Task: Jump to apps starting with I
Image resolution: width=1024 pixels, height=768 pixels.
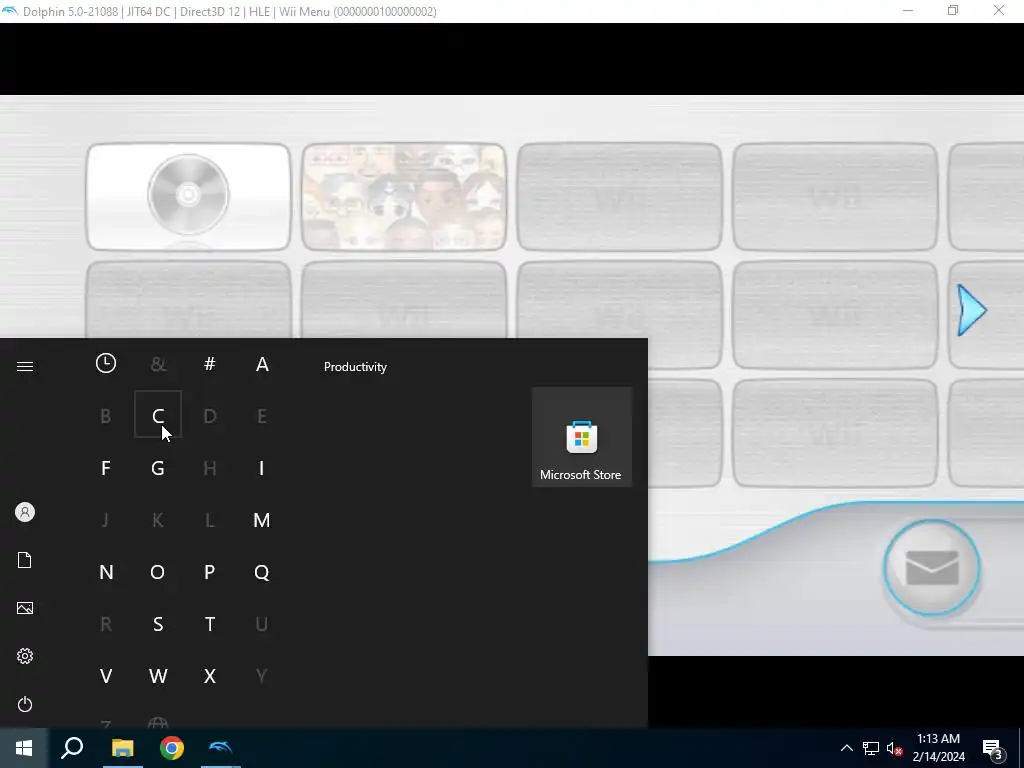Action: (262, 468)
